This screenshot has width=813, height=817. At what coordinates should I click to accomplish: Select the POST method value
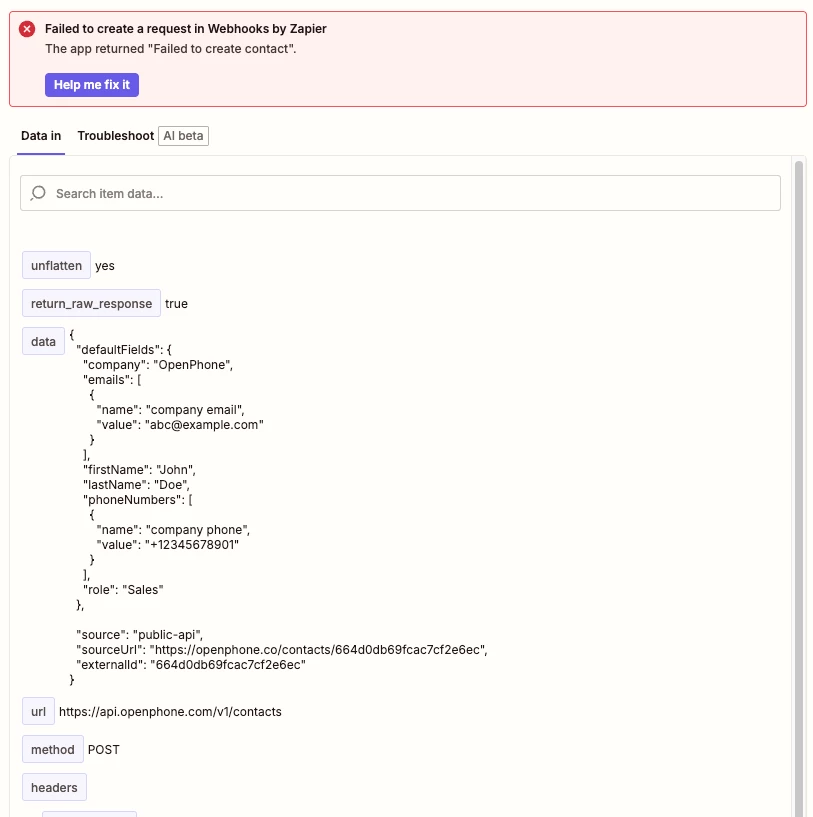(x=104, y=750)
